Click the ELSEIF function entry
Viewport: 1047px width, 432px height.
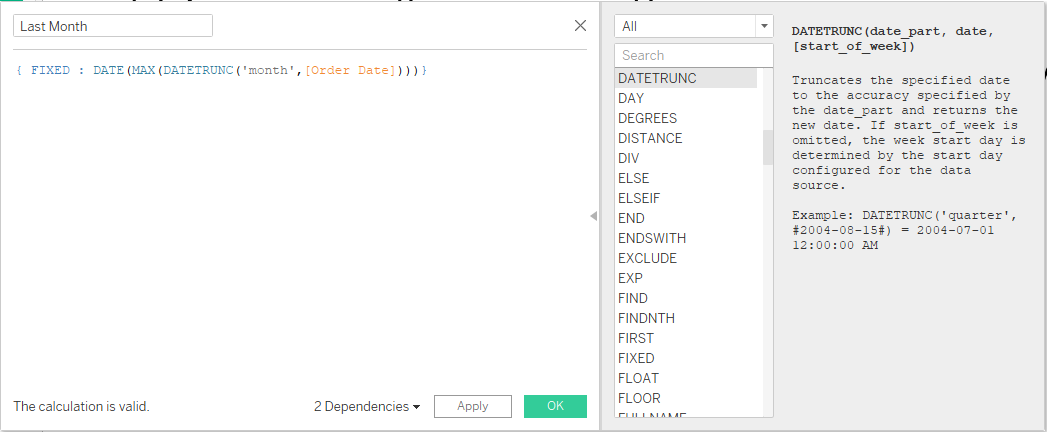pyautogui.click(x=638, y=198)
